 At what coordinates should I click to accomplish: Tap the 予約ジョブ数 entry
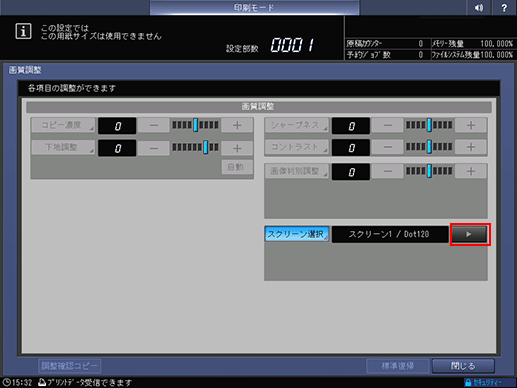[385, 55]
